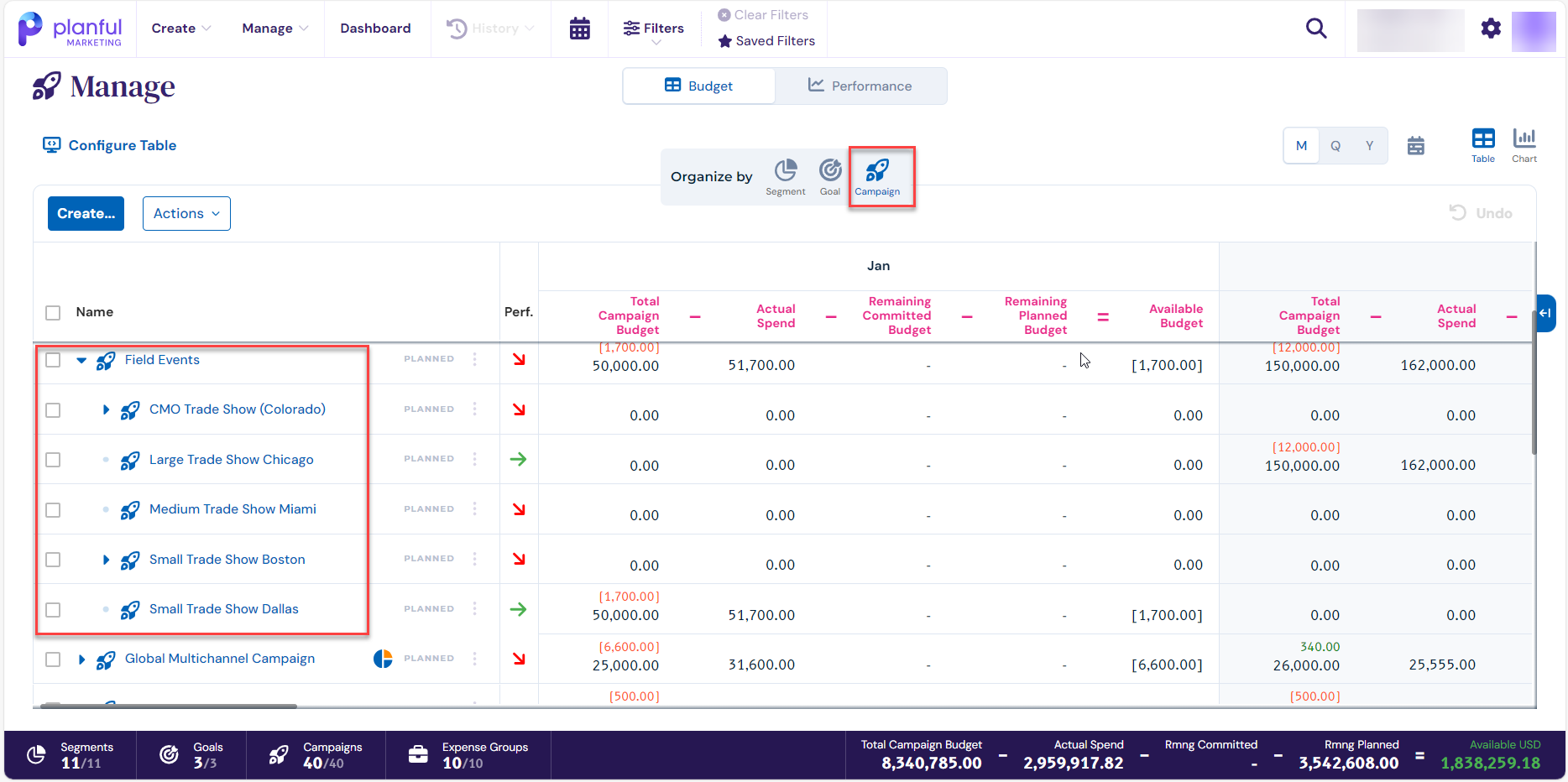Check the Medium Trade Show Miami checkbox
Image resolution: width=1568 pixels, height=782 pixels.
point(53,510)
